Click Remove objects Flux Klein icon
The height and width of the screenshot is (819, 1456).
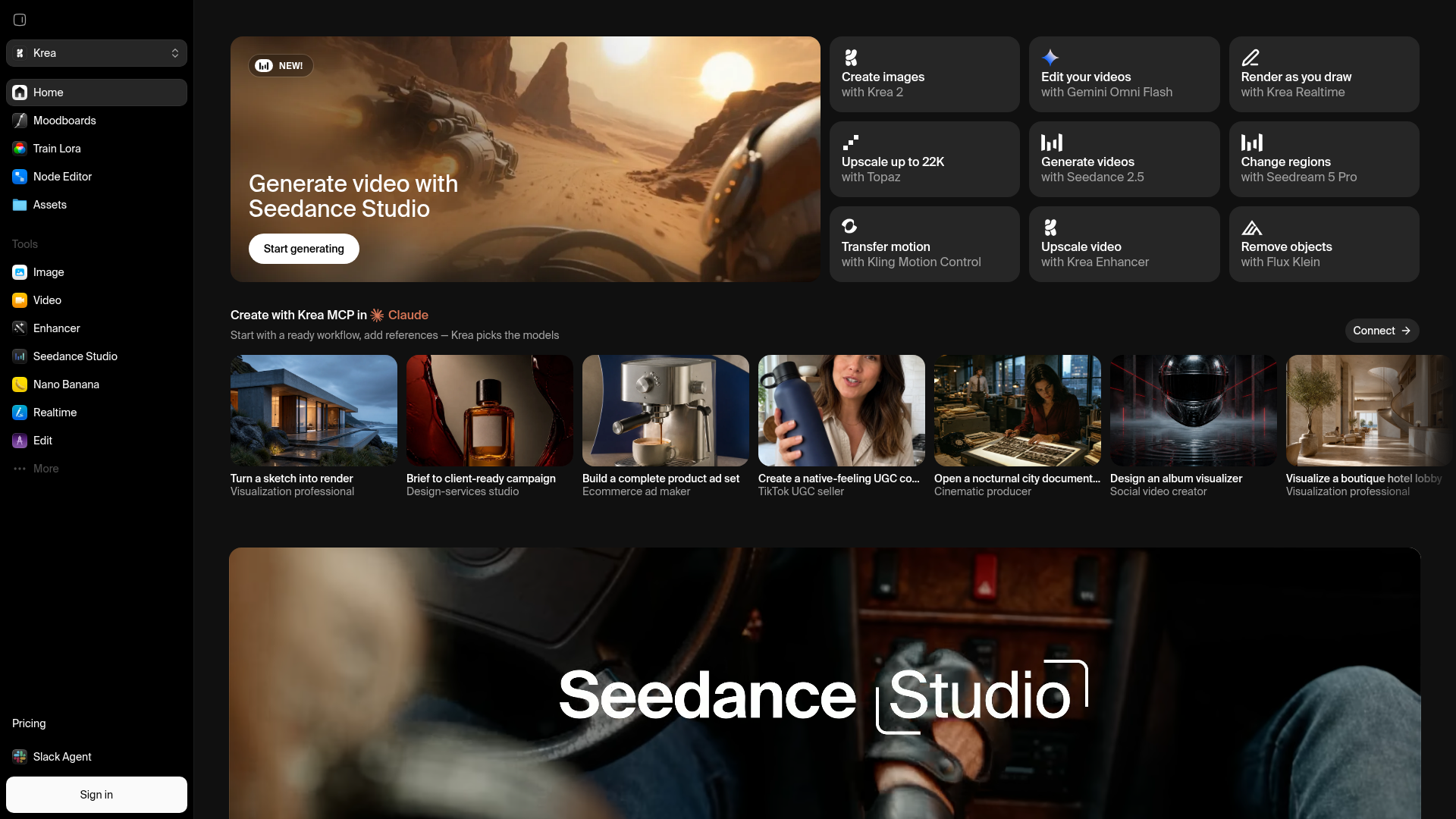1251,228
